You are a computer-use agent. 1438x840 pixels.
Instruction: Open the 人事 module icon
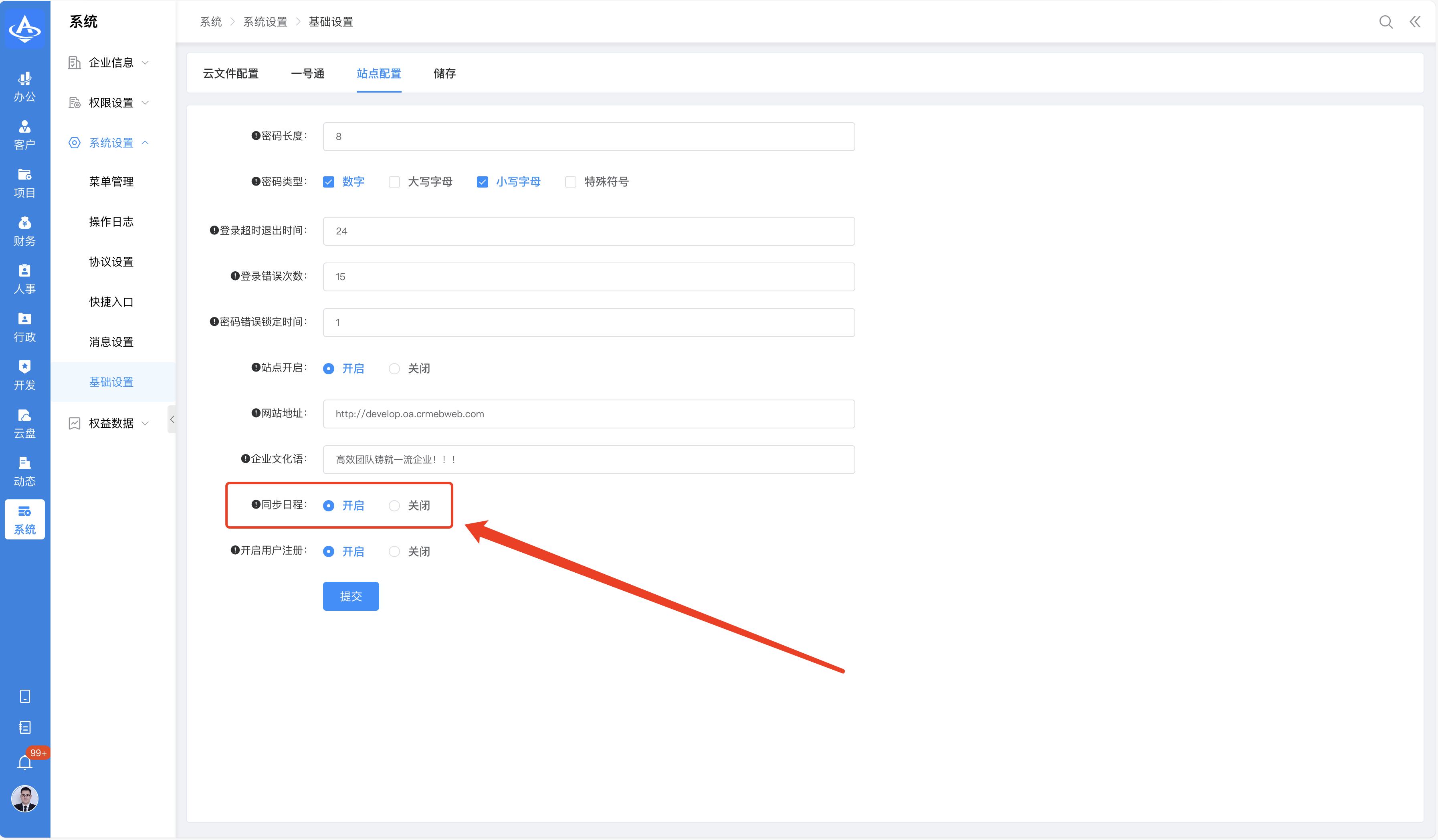pyautogui.click(x=24, y=279)
